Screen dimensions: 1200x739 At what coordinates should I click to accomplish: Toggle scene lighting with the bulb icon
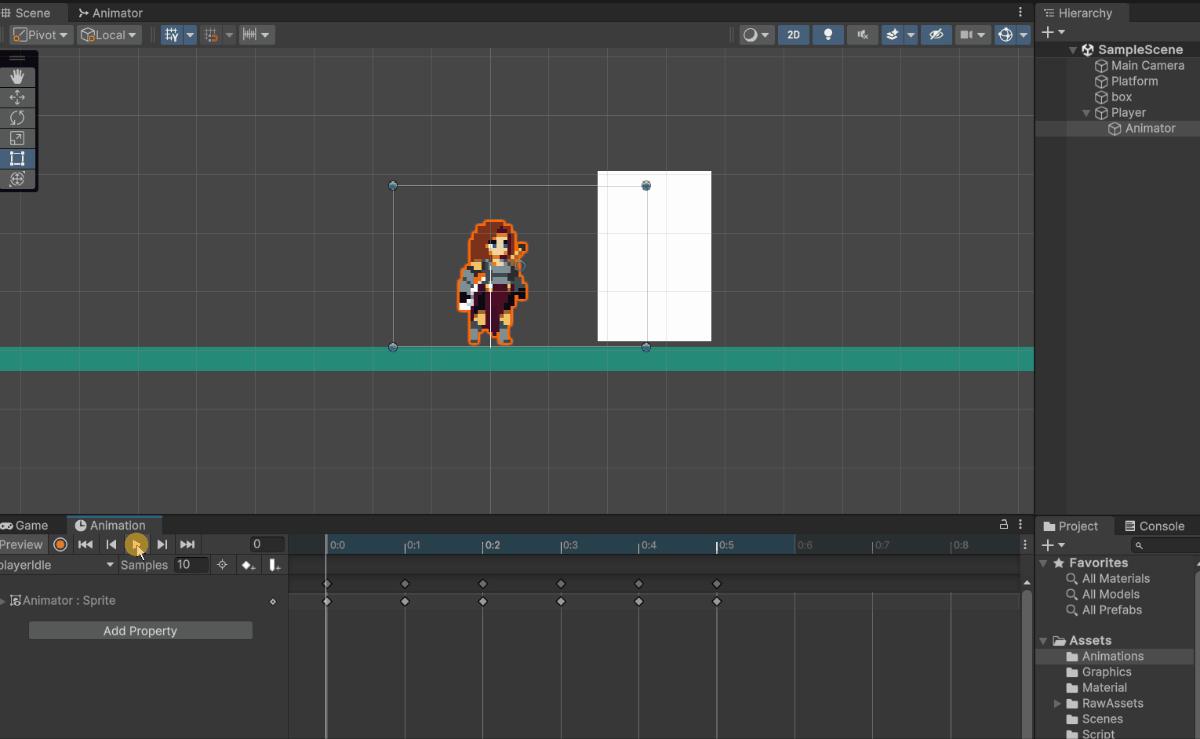pos(828,34)
